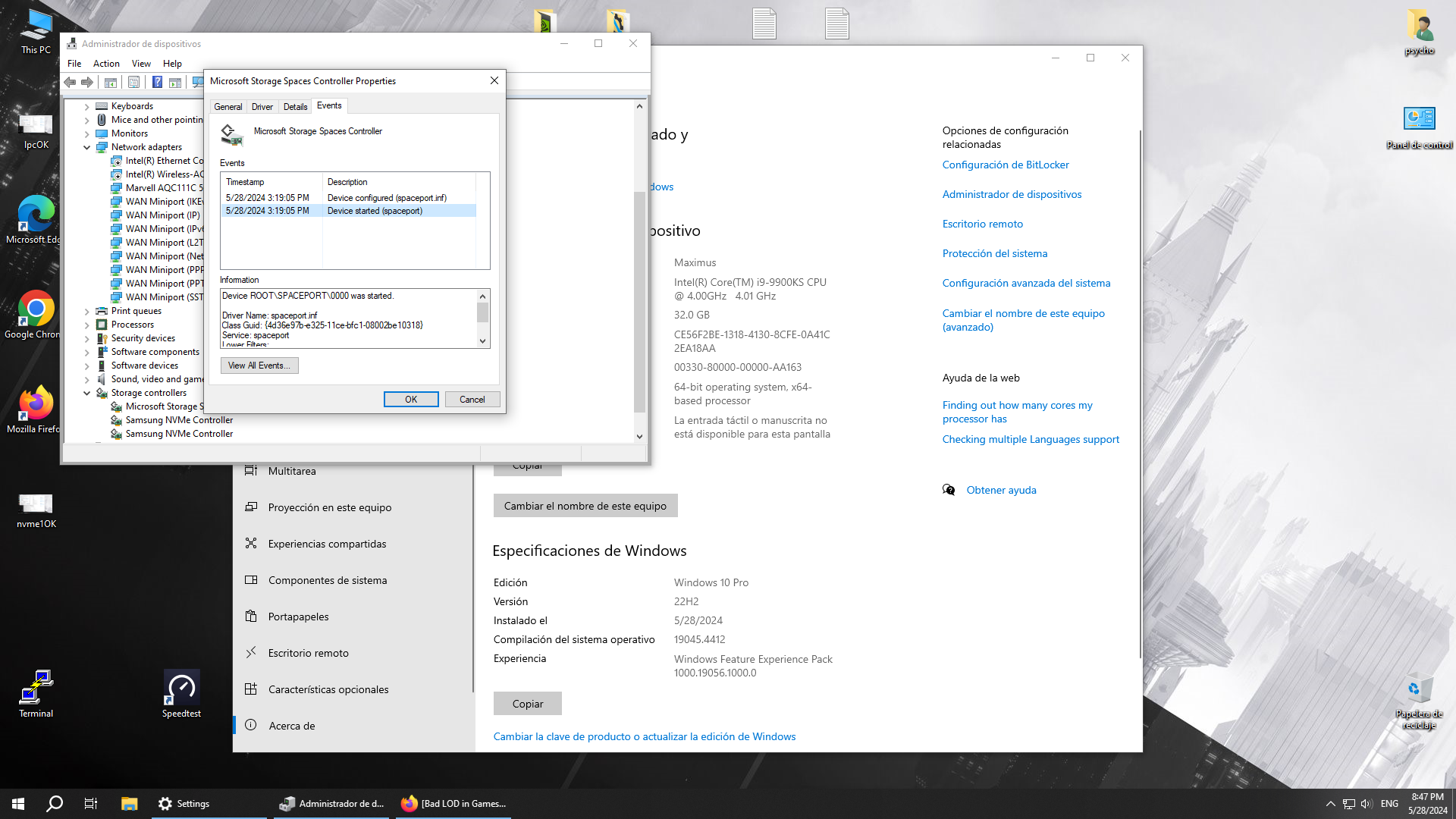Viewport: 1456px width, 819px height.
Task: Open Papelera de reciclaje desktop icon
Action: tap(1419, 701)
